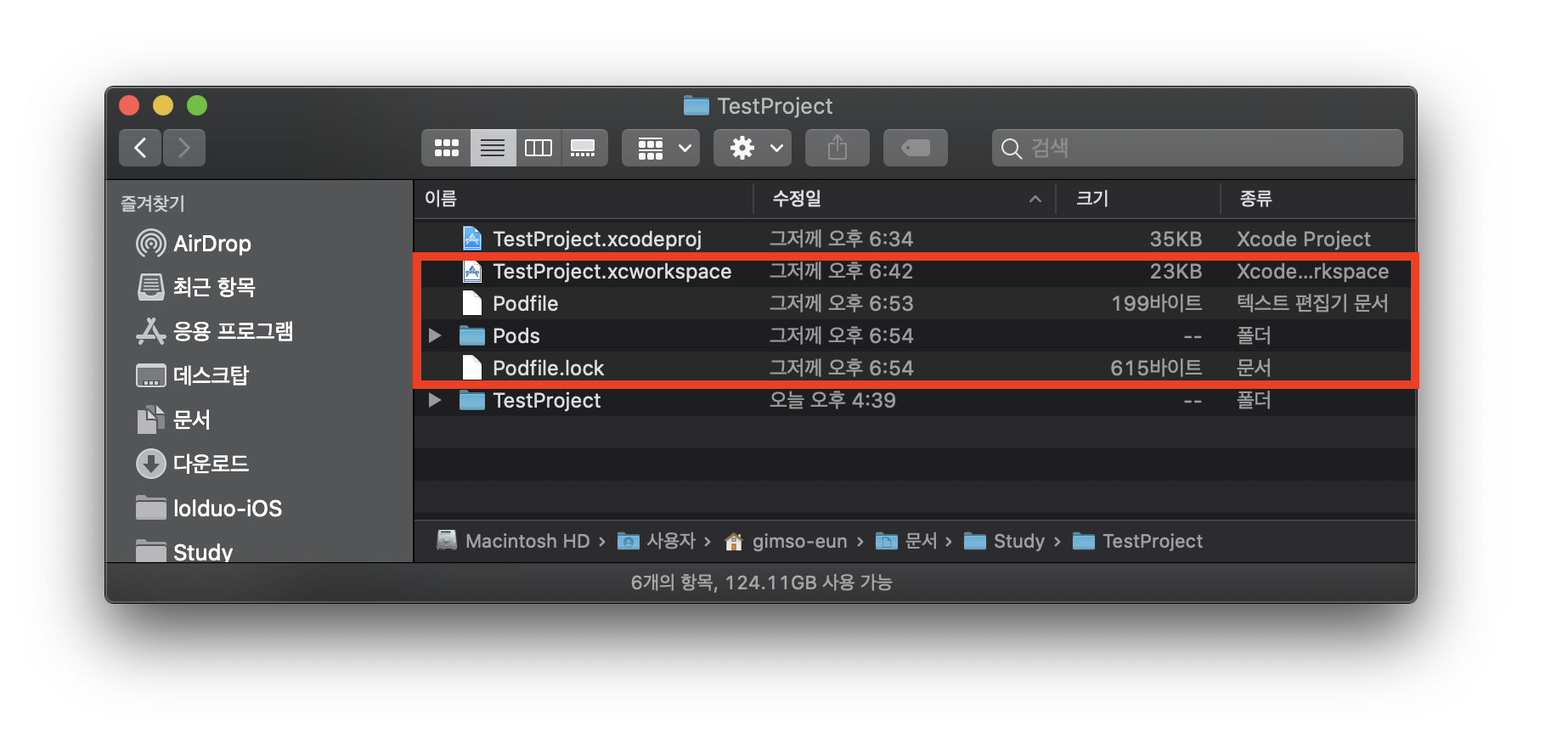Go to Macintosh HD in path bar

pos(512,541)
